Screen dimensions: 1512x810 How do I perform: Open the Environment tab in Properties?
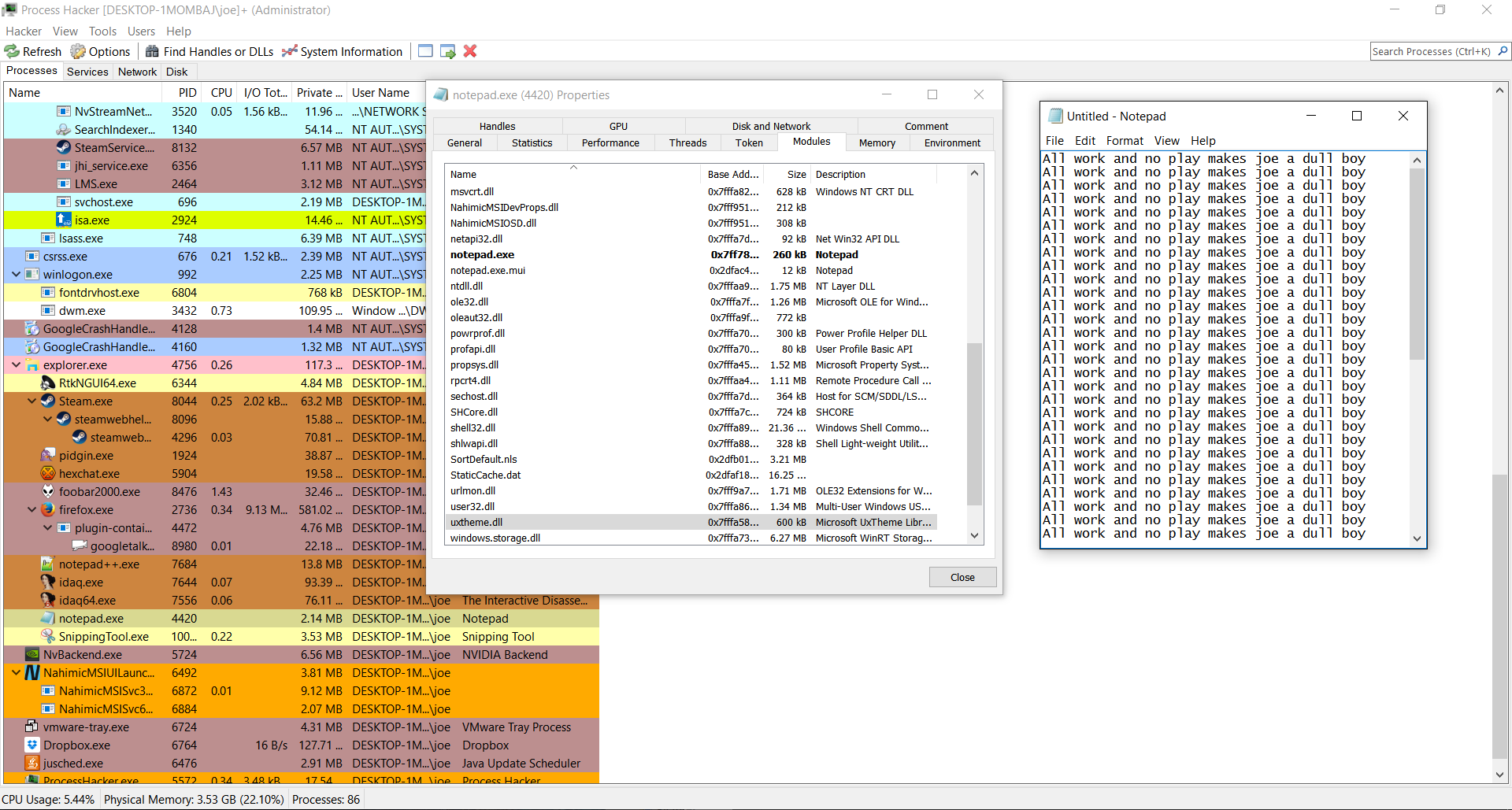tap(952, 142)
